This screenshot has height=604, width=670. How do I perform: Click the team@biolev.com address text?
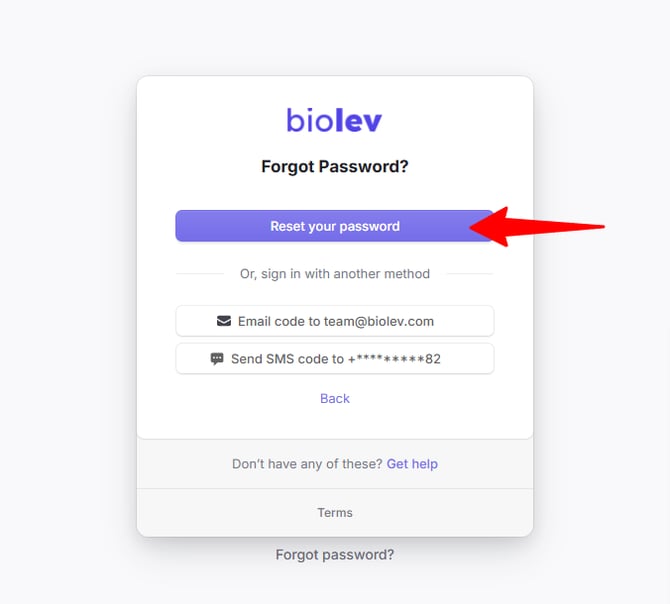click(379, 321)
